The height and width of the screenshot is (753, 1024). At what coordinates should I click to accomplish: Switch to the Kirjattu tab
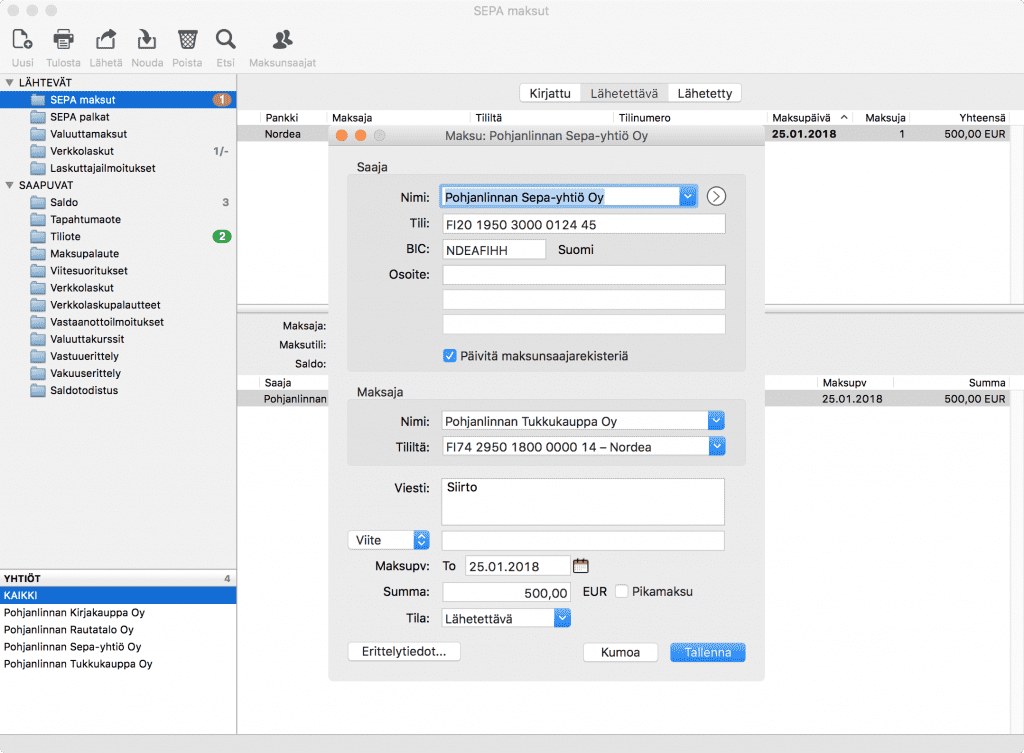point(550,93)
